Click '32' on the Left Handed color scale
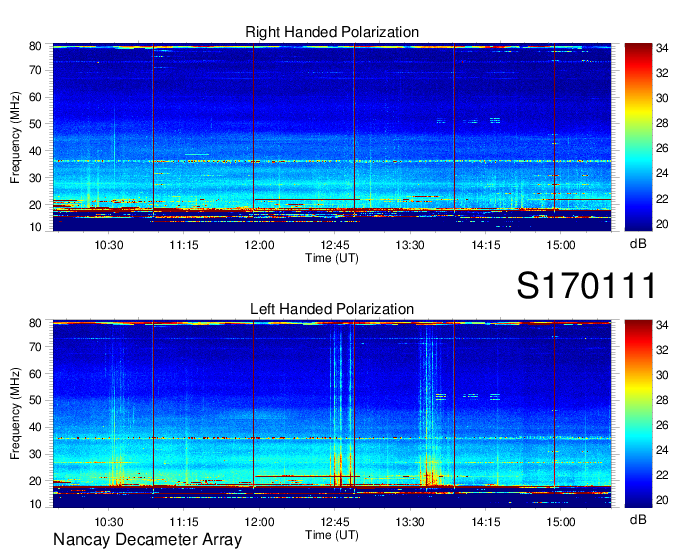680x552 pixels. pyautogui.click(x=662, y=350)
